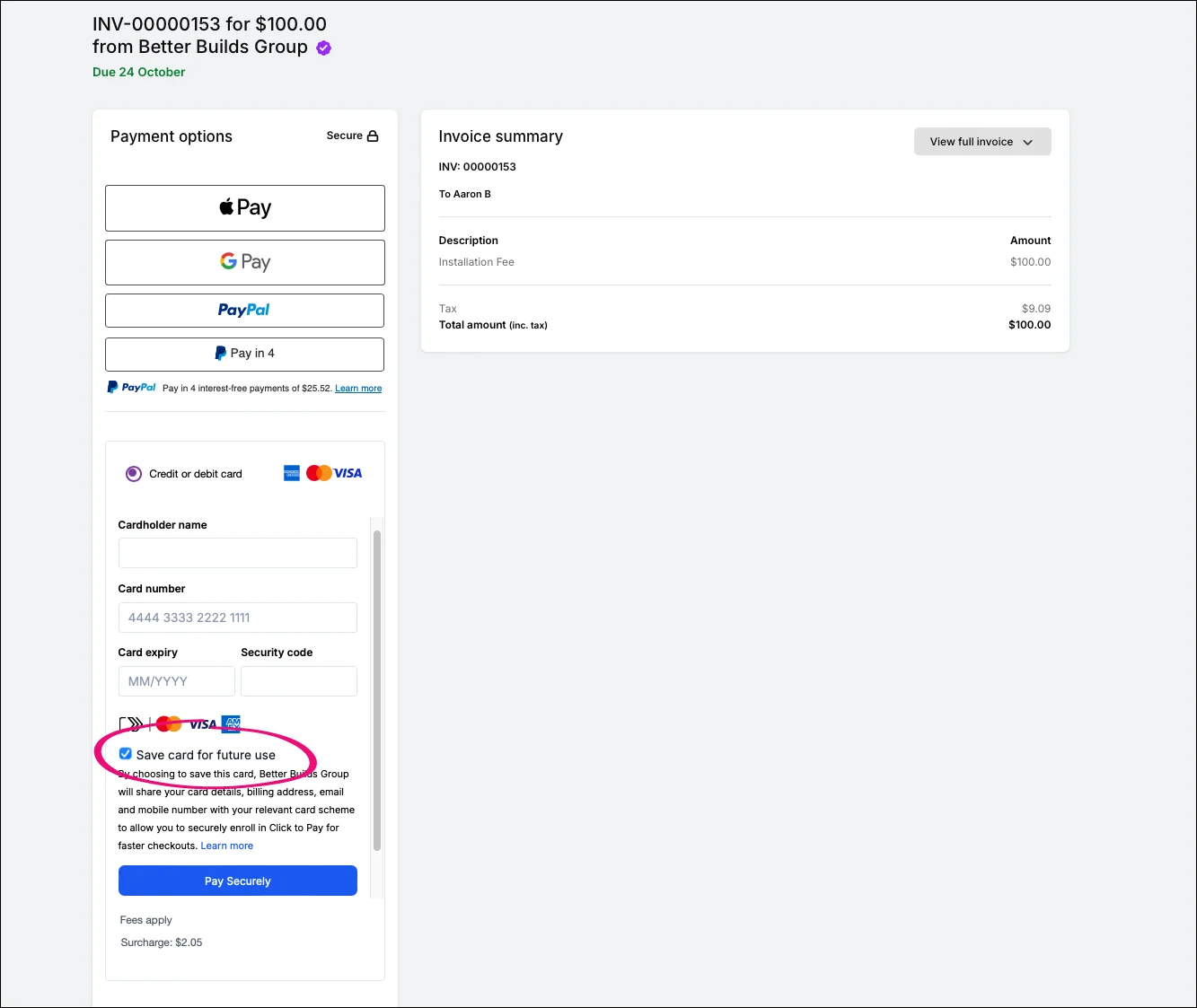Click the Tax amount $9.09
This screenshot has height=1008, width=1197.
1036,308
